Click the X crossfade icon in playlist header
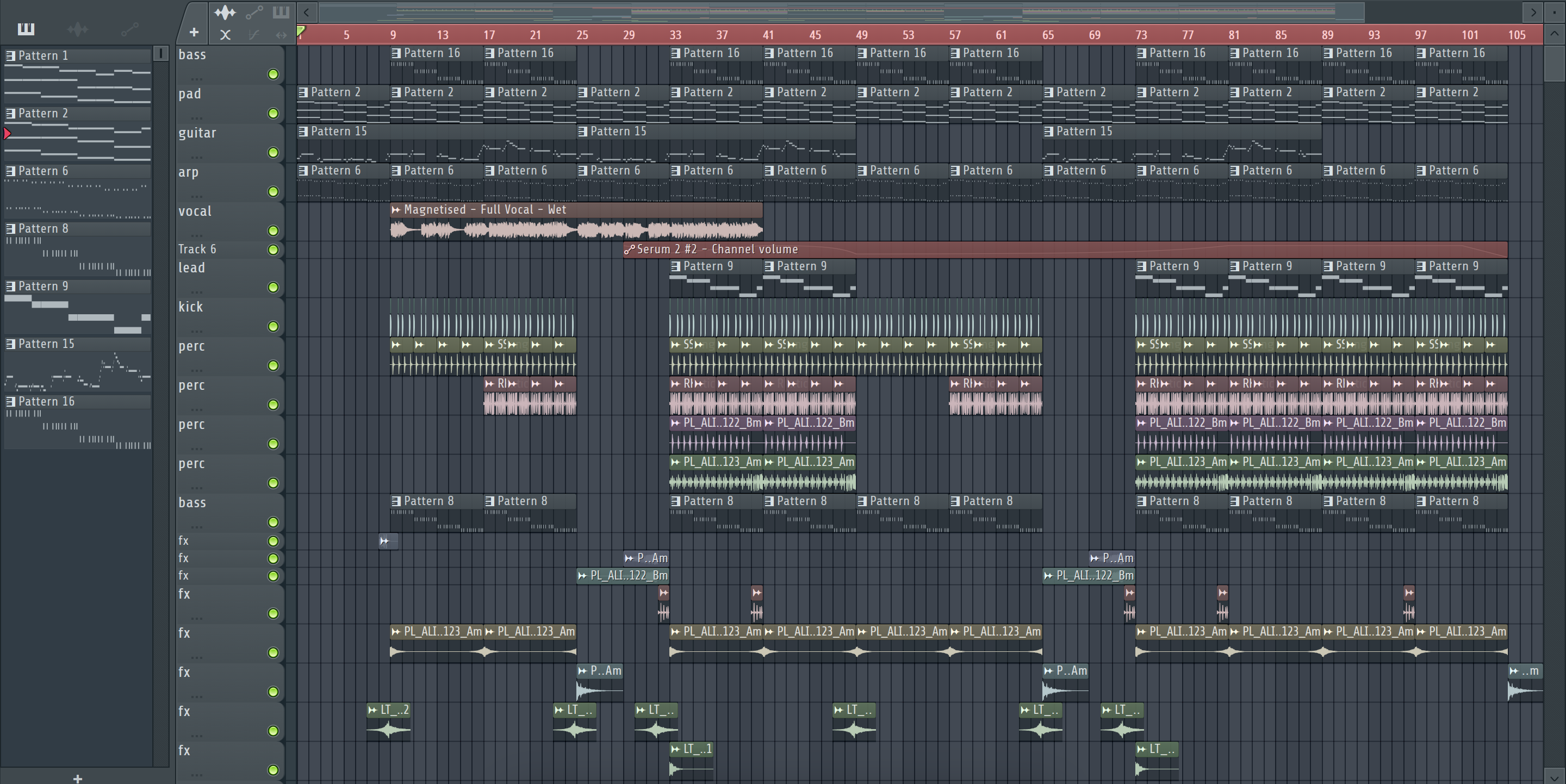This screenshot has height=784, width=1566. [x=225, y=35]
